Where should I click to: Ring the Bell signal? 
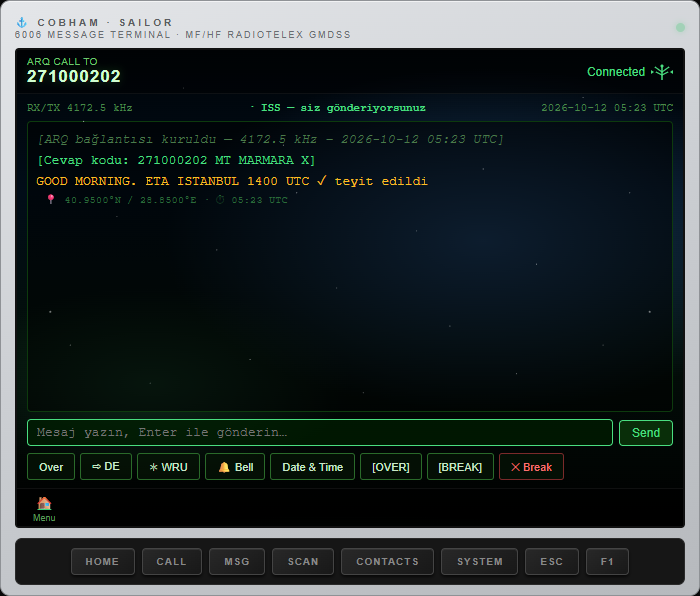pyautogui.click(x=235, y=467)
